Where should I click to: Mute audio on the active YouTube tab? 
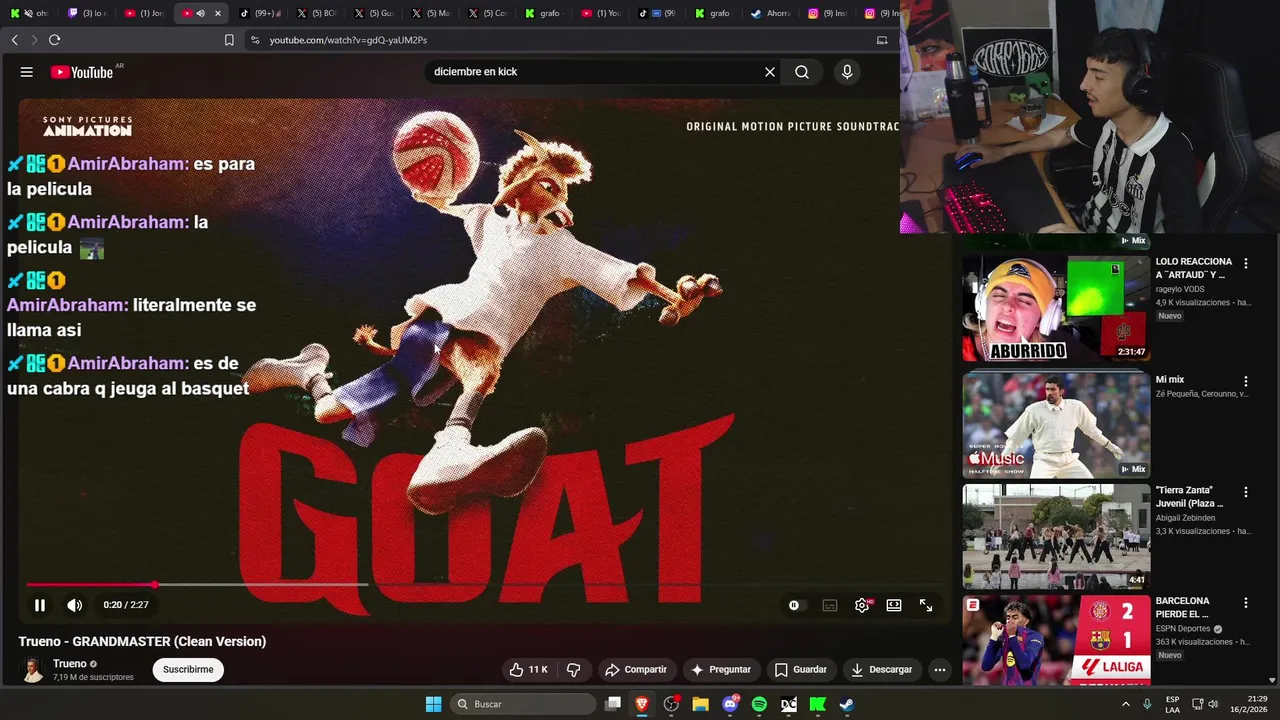(x=200, y=13)
